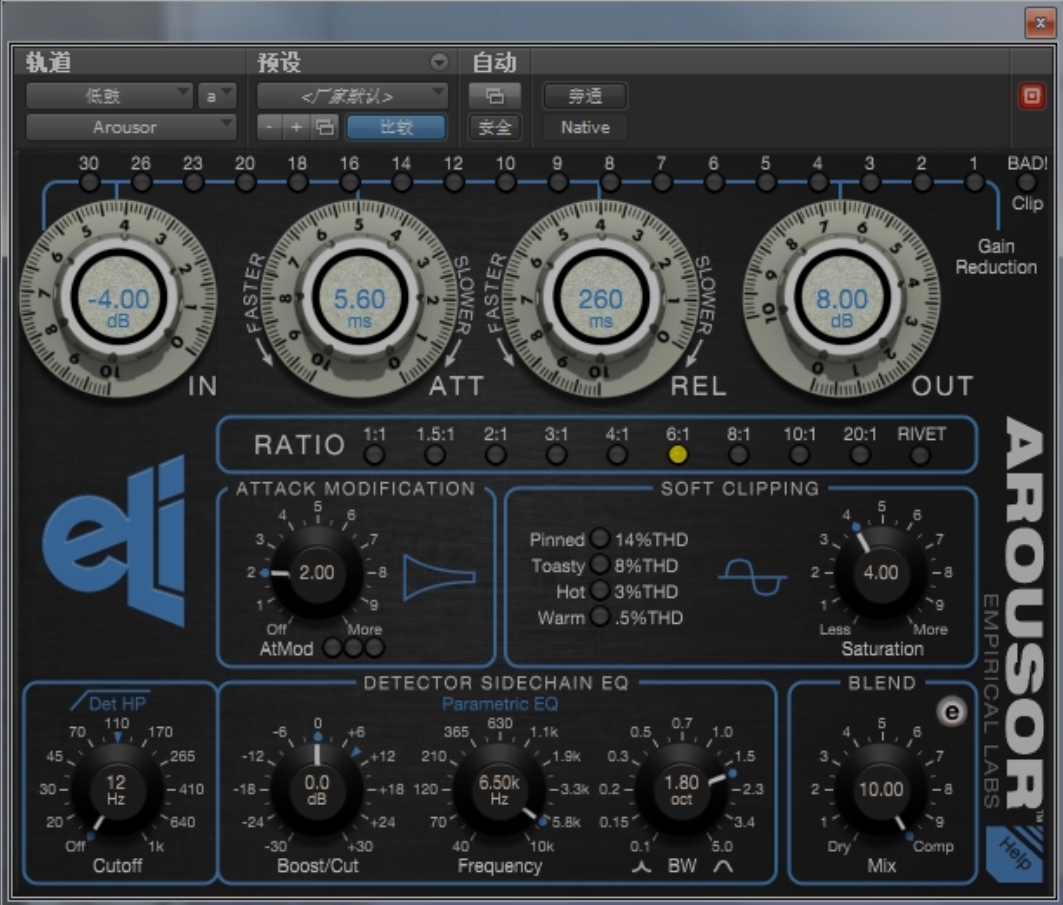Expand the Arousor plugin selector dropdown
Screen dimensions: 1063x905
pos(131,127)
